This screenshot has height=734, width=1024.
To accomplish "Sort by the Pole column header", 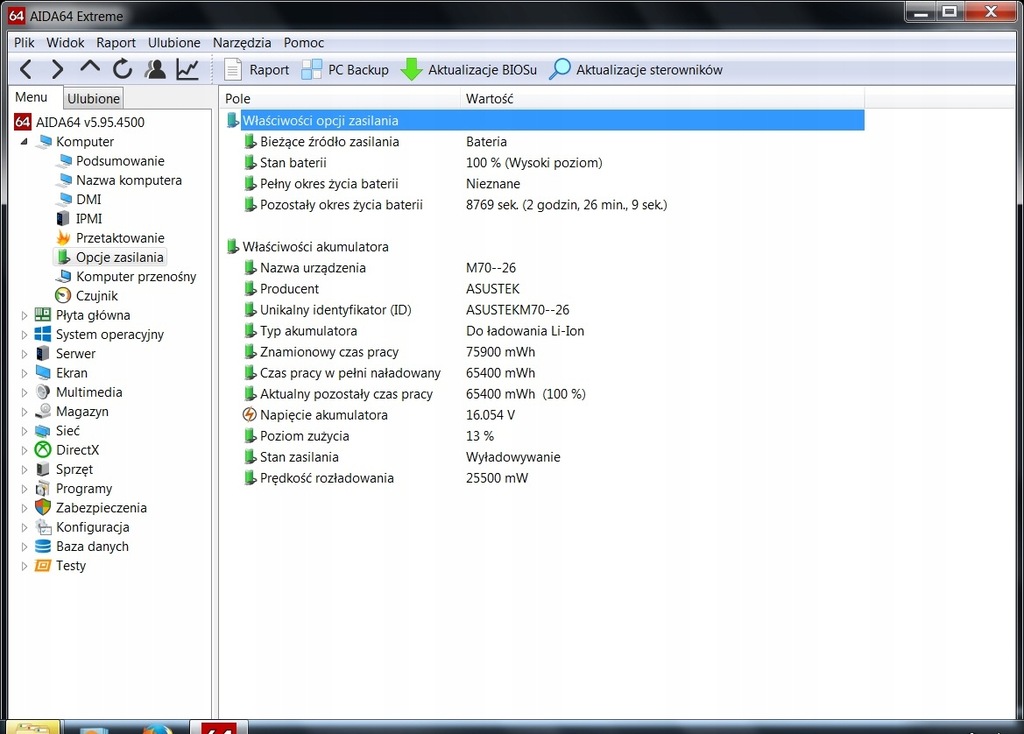I will 340,99.
